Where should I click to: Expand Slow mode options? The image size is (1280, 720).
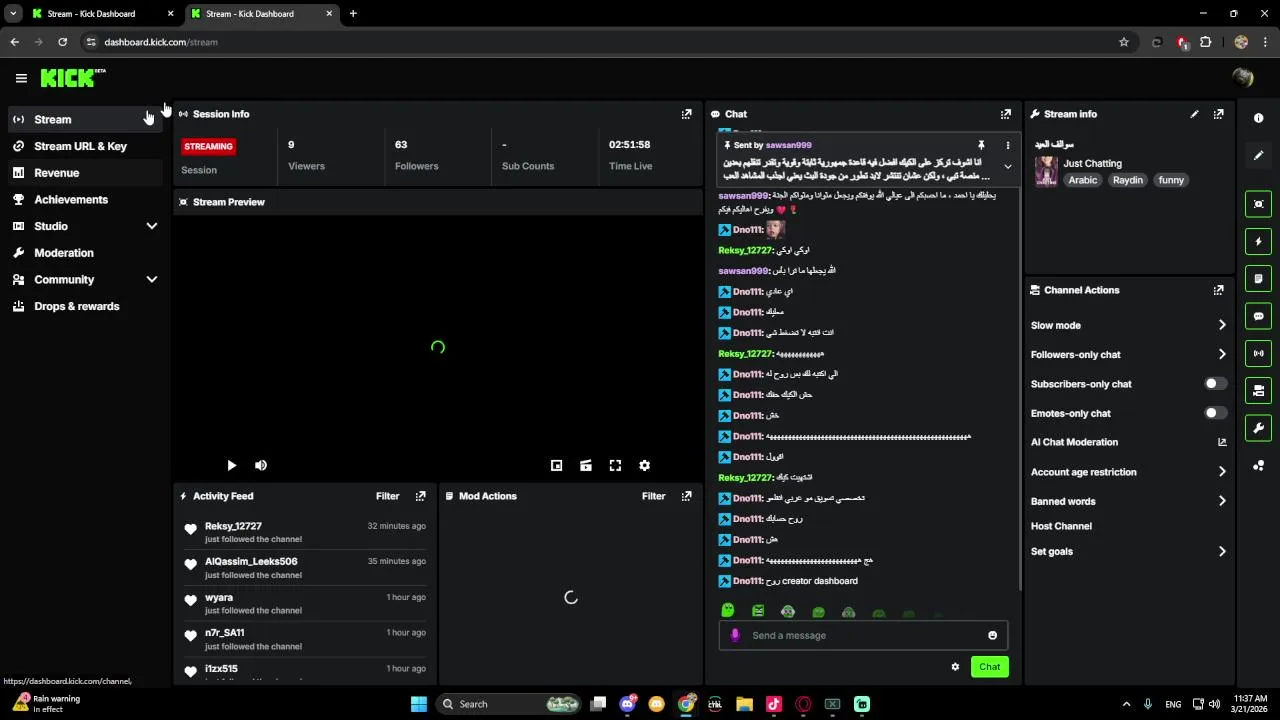pyautogui.click(x=1222, y=325)
